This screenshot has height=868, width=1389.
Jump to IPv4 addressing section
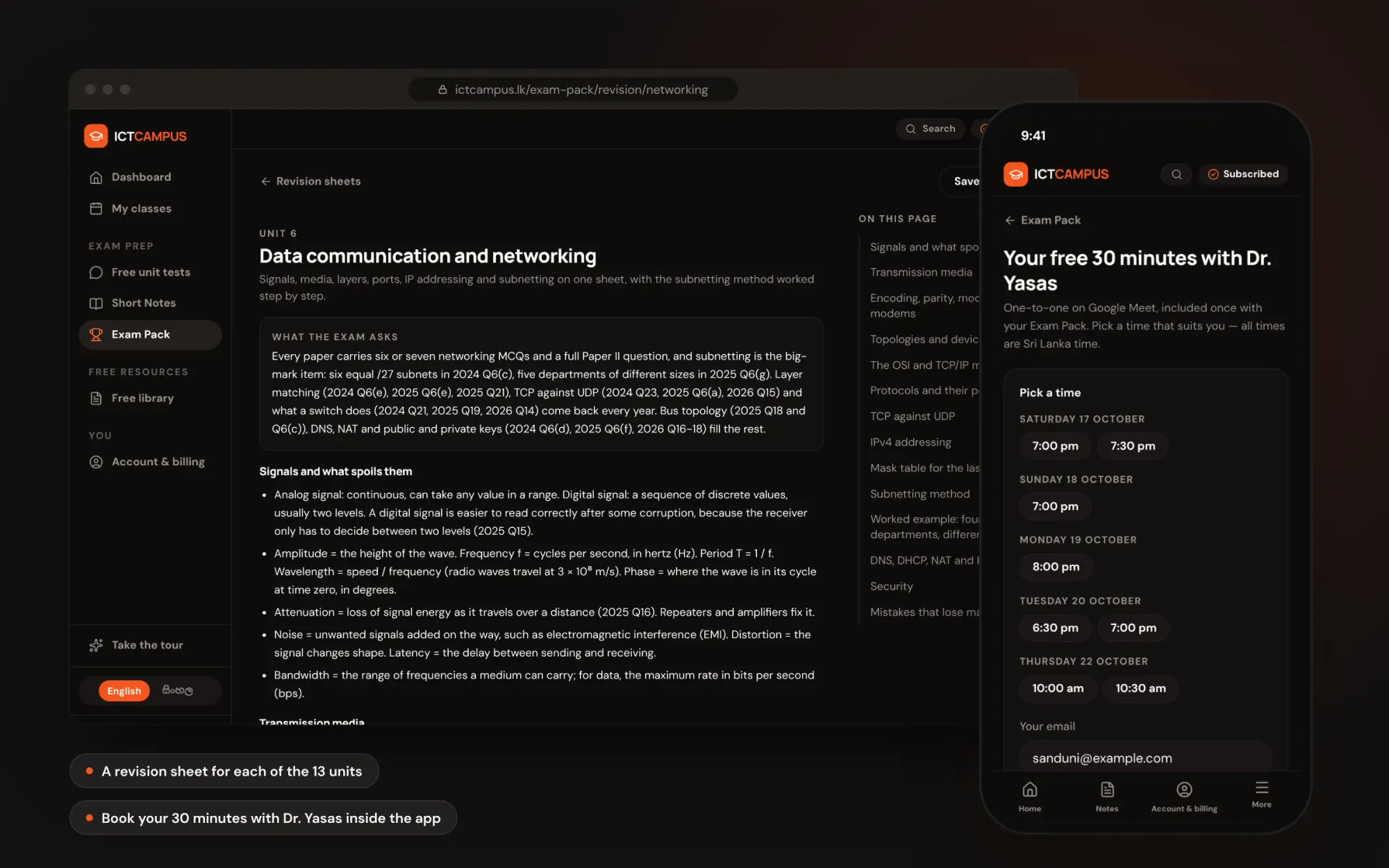[x=910, y=442]
